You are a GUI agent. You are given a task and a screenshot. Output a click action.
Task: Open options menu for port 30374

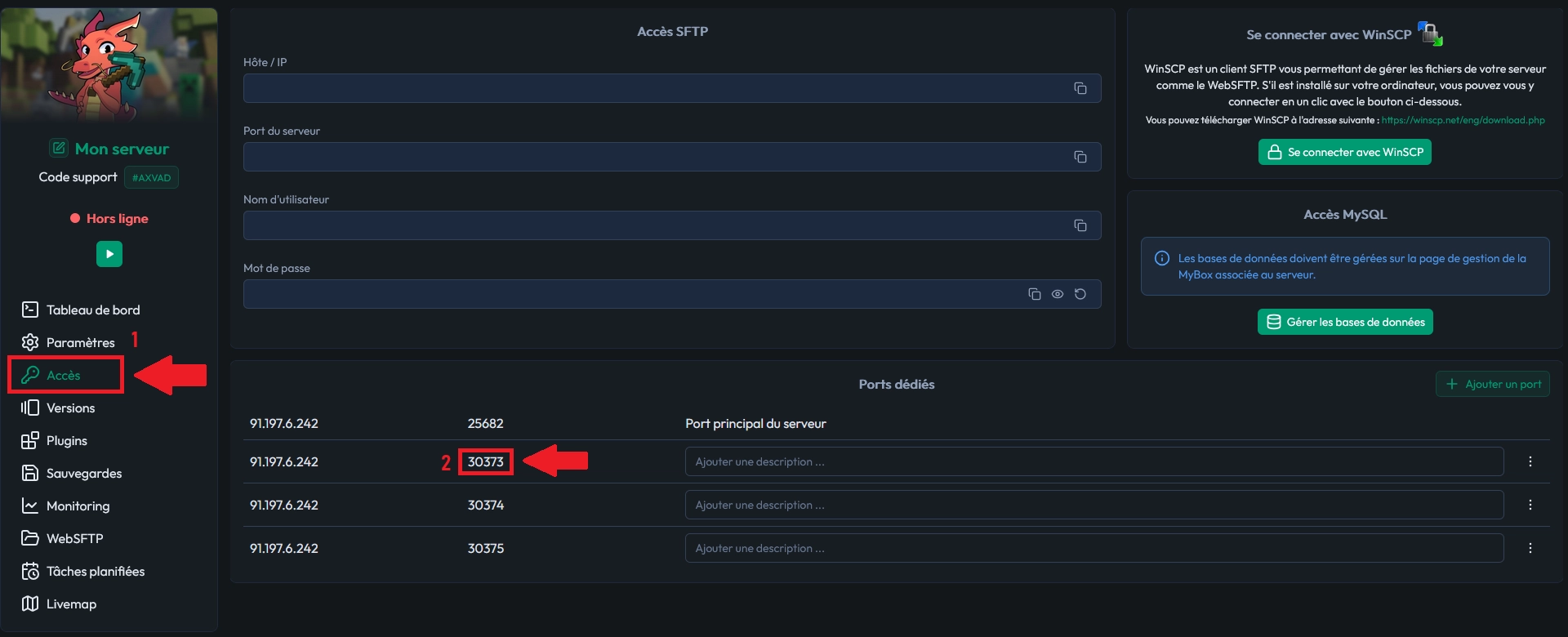click(1530, 505)
